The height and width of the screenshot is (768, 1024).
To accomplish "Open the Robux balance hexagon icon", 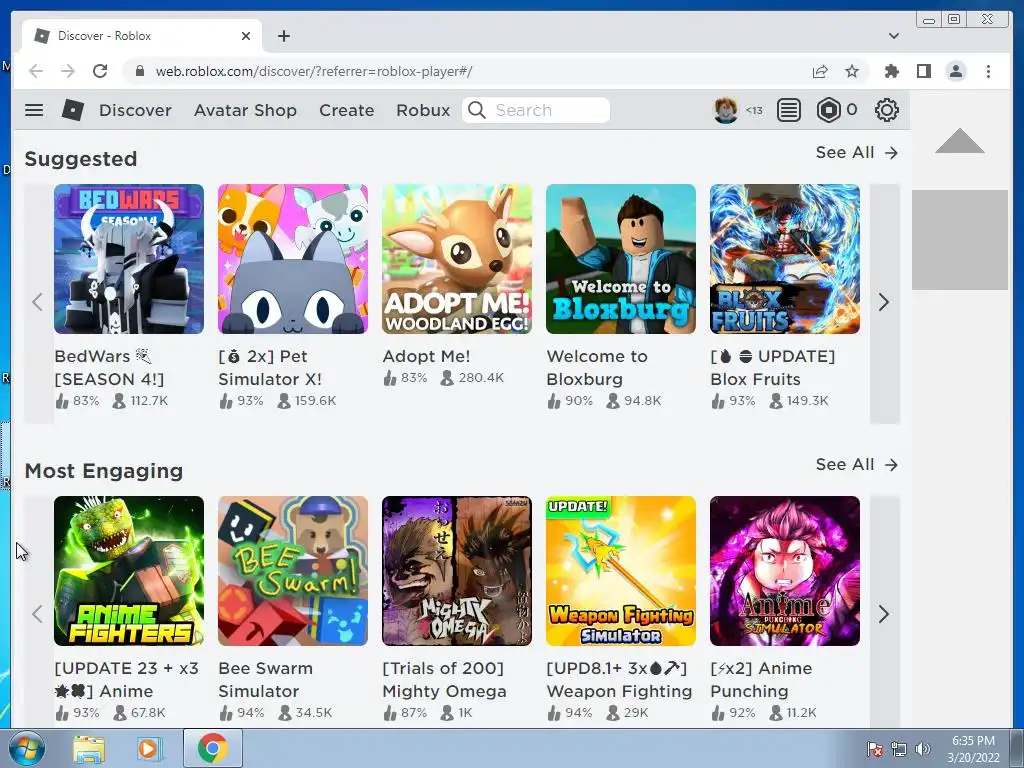I will 829,110.
